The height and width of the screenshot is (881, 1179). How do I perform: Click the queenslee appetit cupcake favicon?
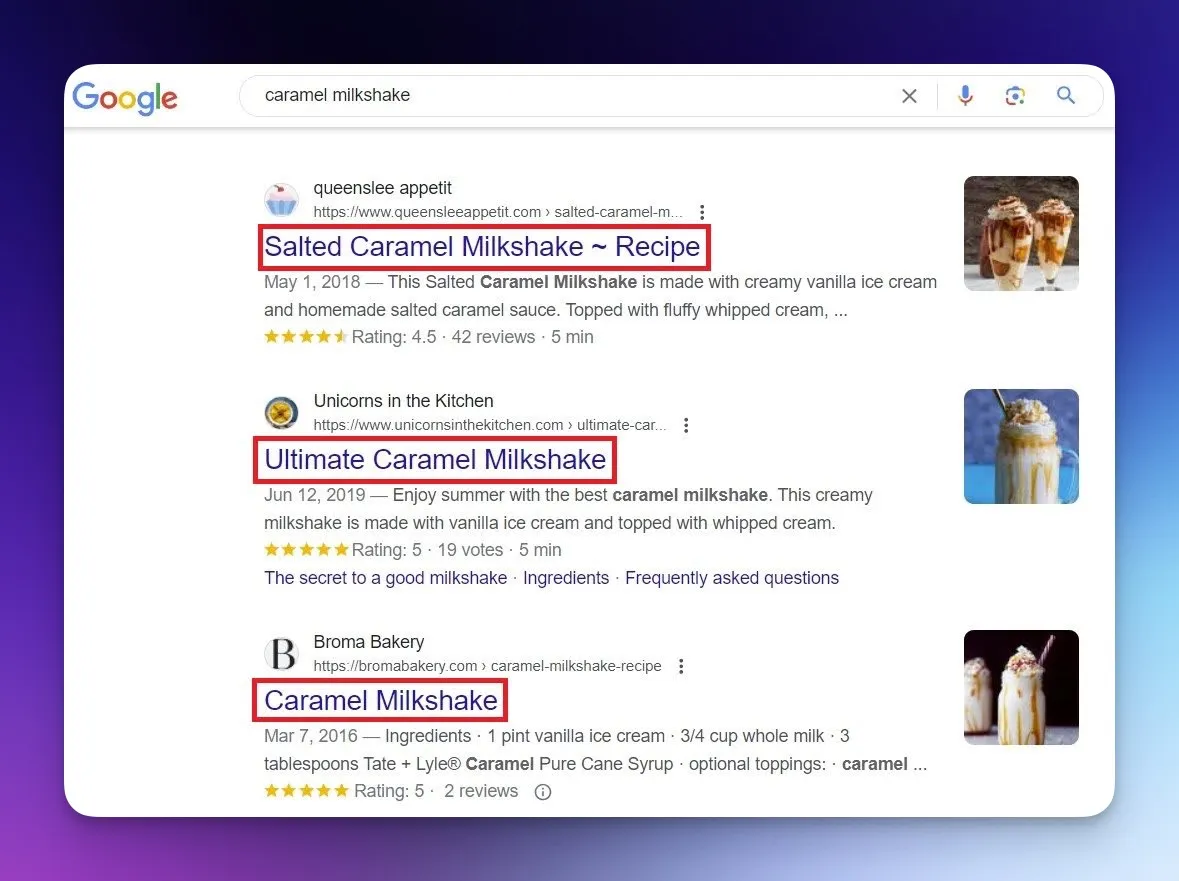click(281, 200)
